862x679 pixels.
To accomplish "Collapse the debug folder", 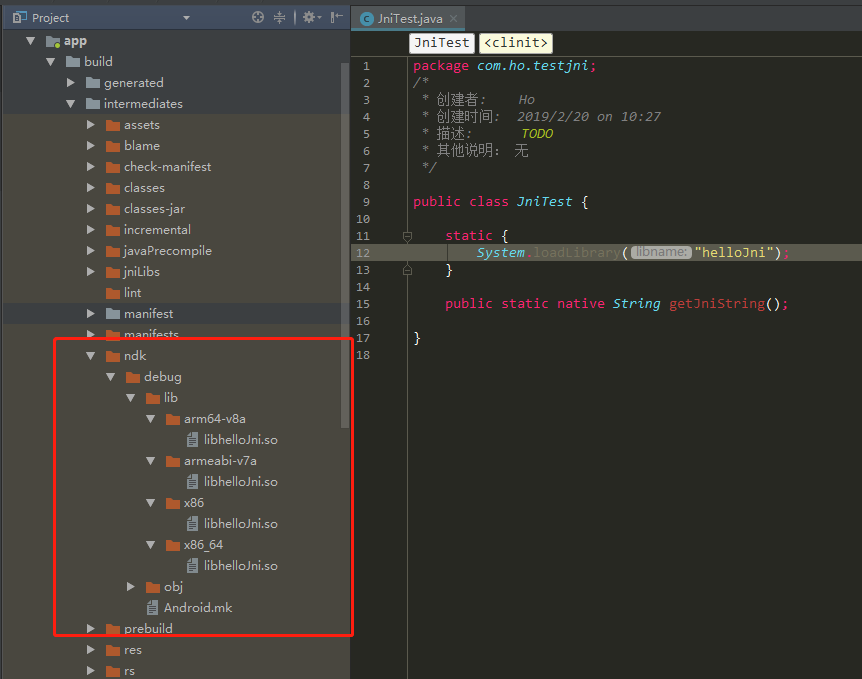I will pos(110,377).
